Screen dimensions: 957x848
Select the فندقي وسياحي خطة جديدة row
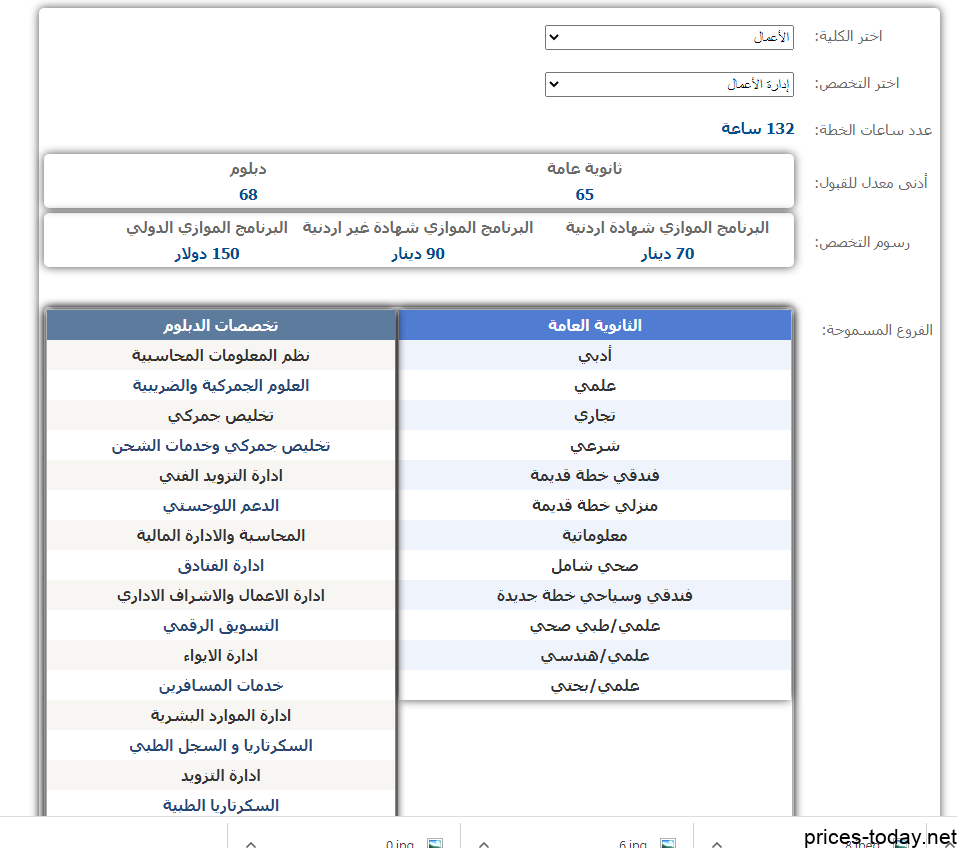[594, 595]
